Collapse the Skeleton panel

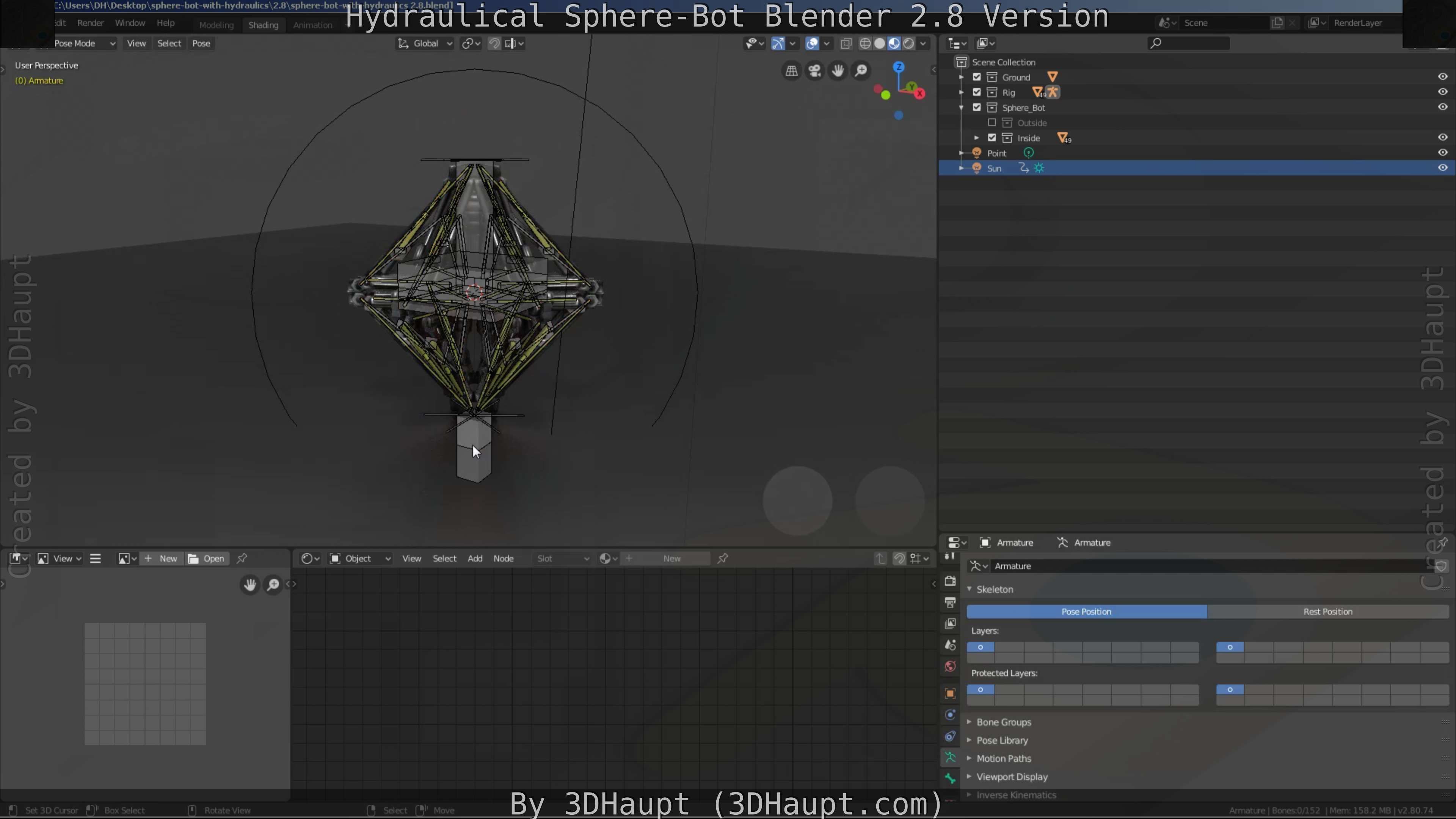994,589
